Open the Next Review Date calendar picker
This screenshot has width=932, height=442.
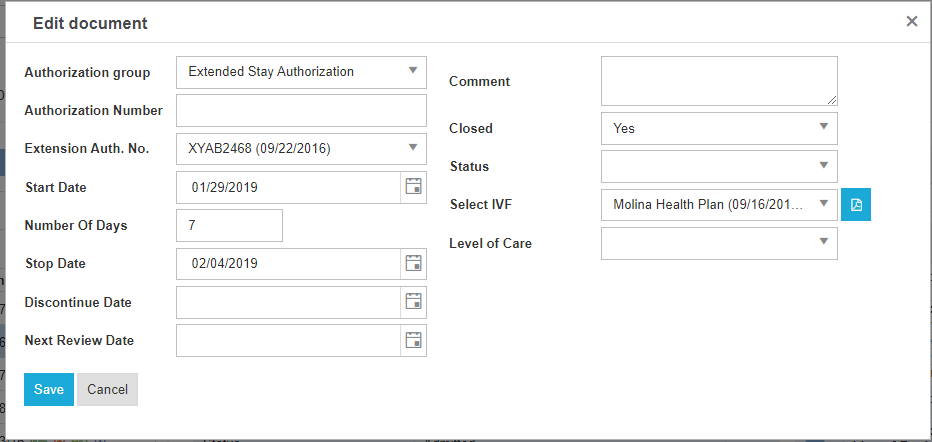pyautogui.click(x=413, y=340)
